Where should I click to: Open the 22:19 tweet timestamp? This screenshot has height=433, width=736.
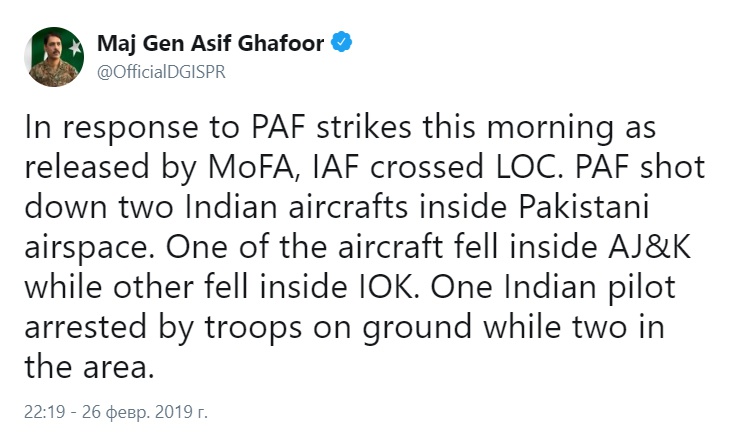[45, 412]
